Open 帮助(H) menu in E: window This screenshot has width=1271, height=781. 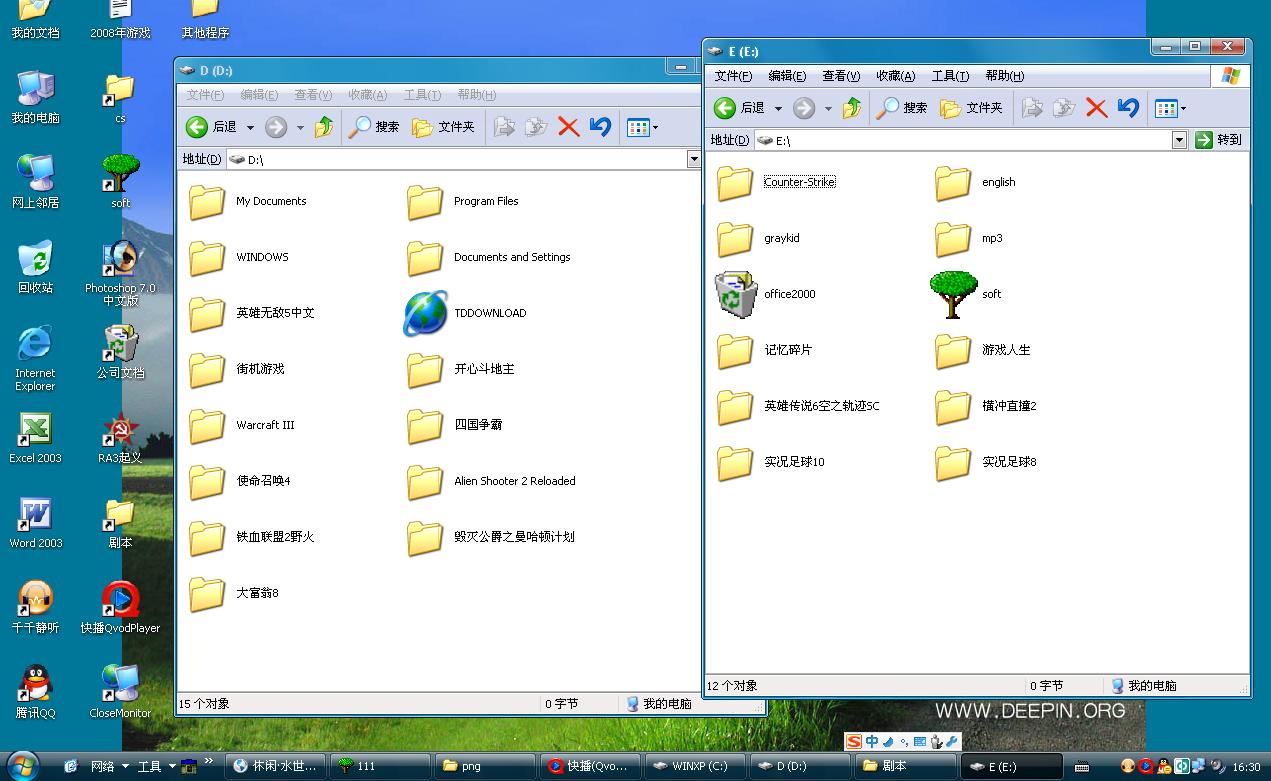(x=1004, y=76)
